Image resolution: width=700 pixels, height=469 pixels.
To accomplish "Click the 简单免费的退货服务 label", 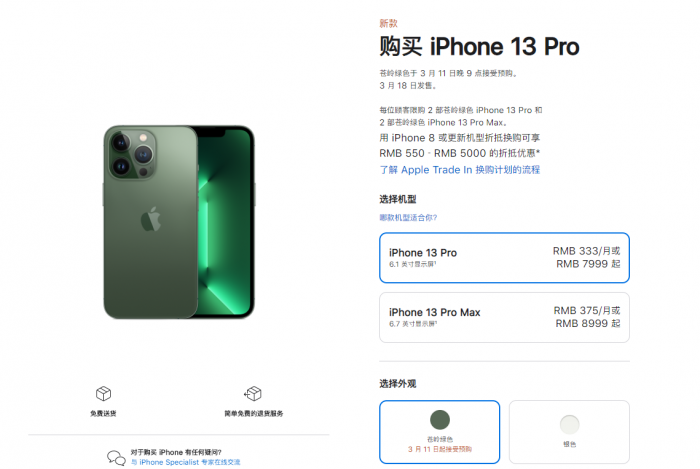I will [x=254, y=414].
